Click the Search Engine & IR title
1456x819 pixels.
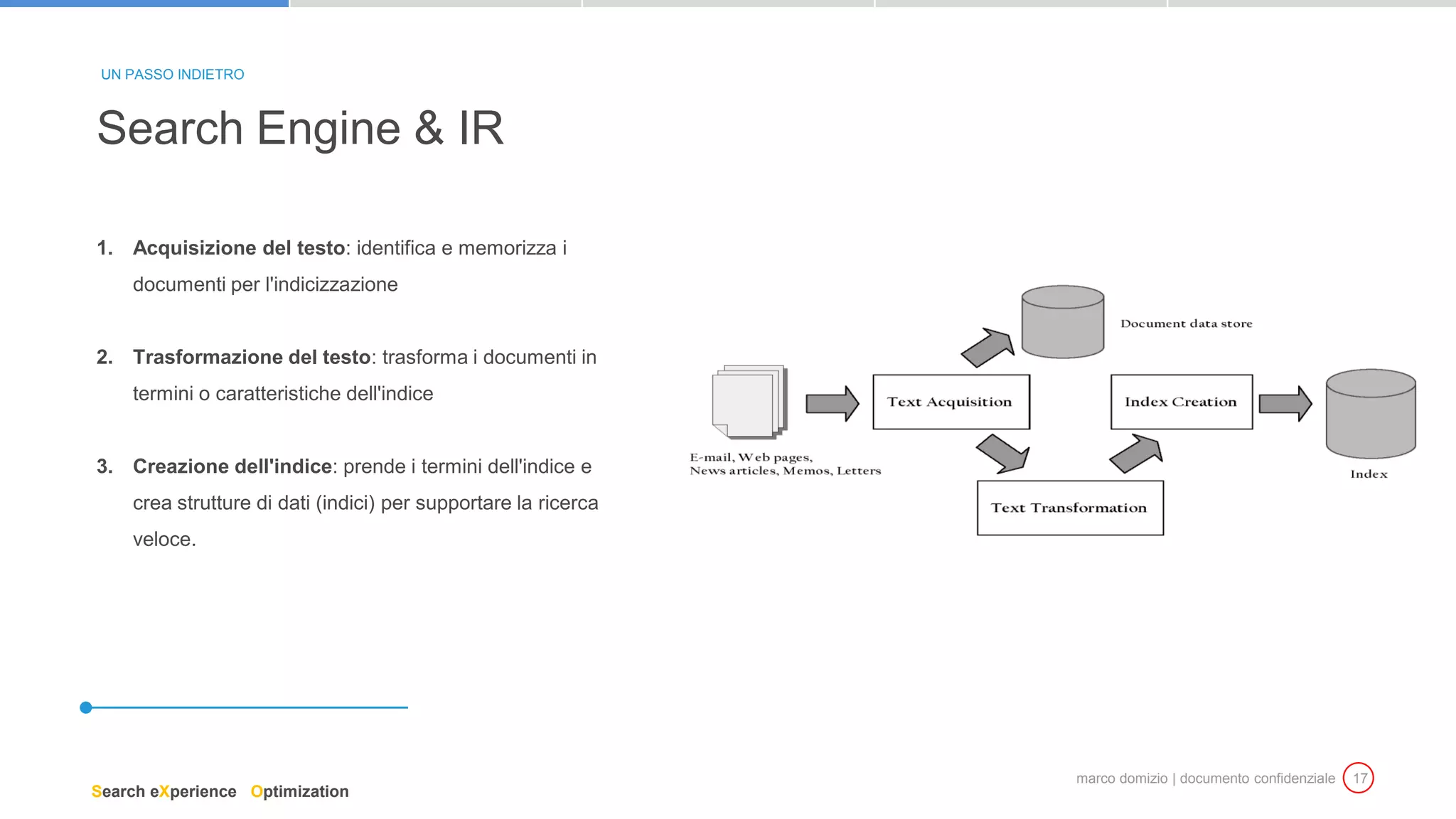coord(300,129)
